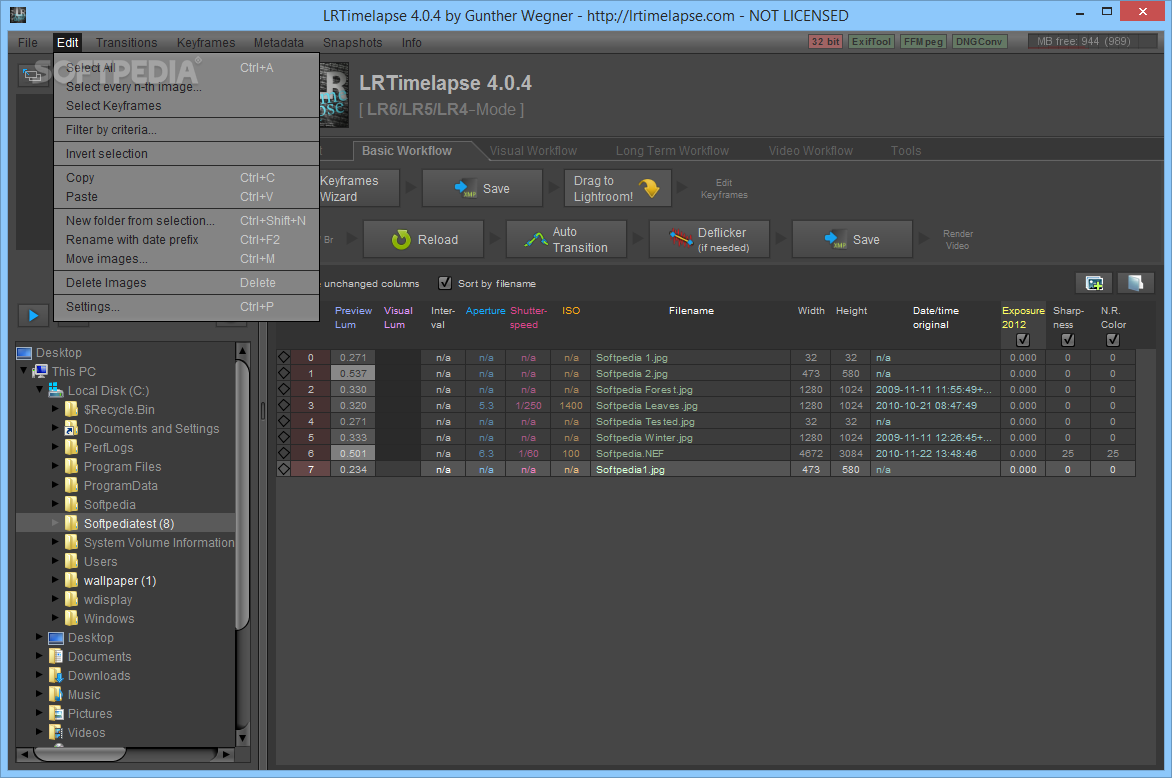1172x778 pixels.
Task: Click the keyframe diamond for row 7
Action: 284,469
